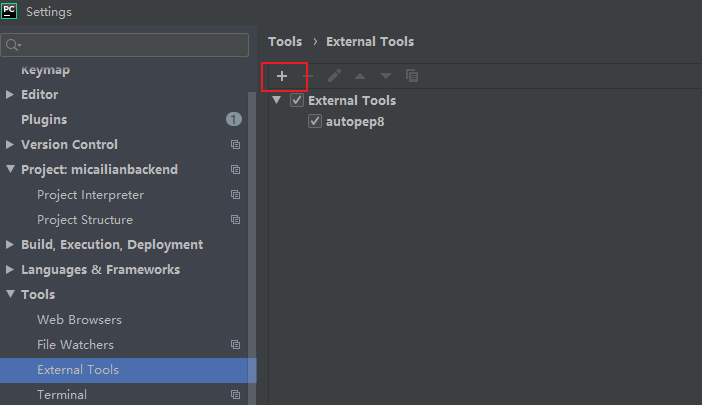Select Project Interpreter settings

[90, 195]
